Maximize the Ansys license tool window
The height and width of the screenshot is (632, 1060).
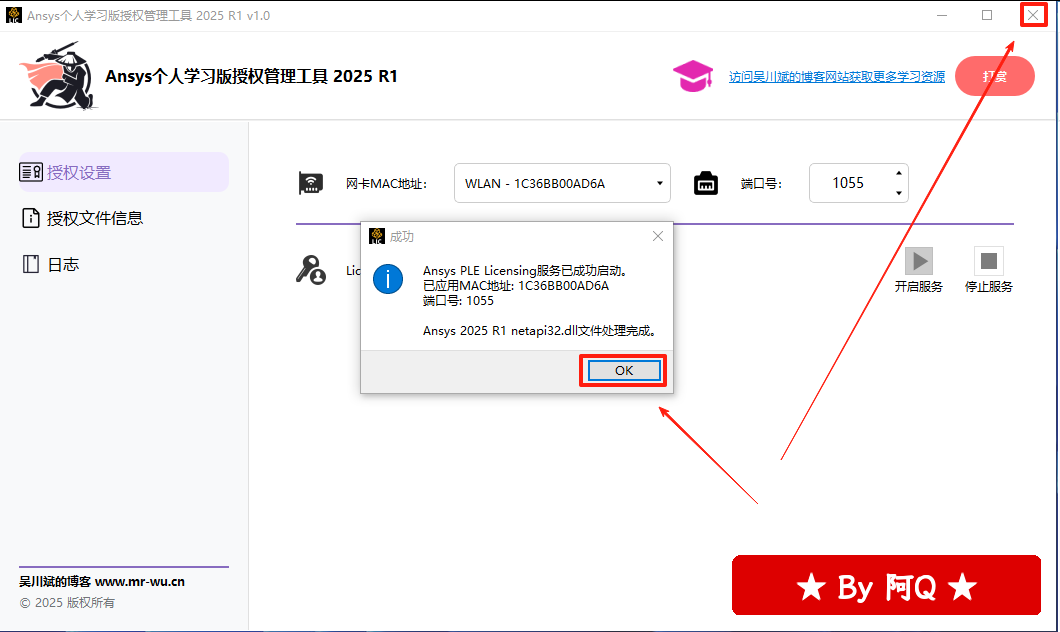point(987,15)
